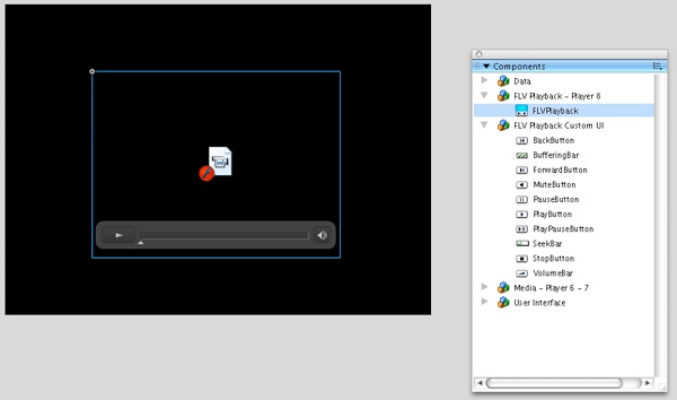Choose the BufferingBar component icon
677x400 pixels.
[522, 156]
